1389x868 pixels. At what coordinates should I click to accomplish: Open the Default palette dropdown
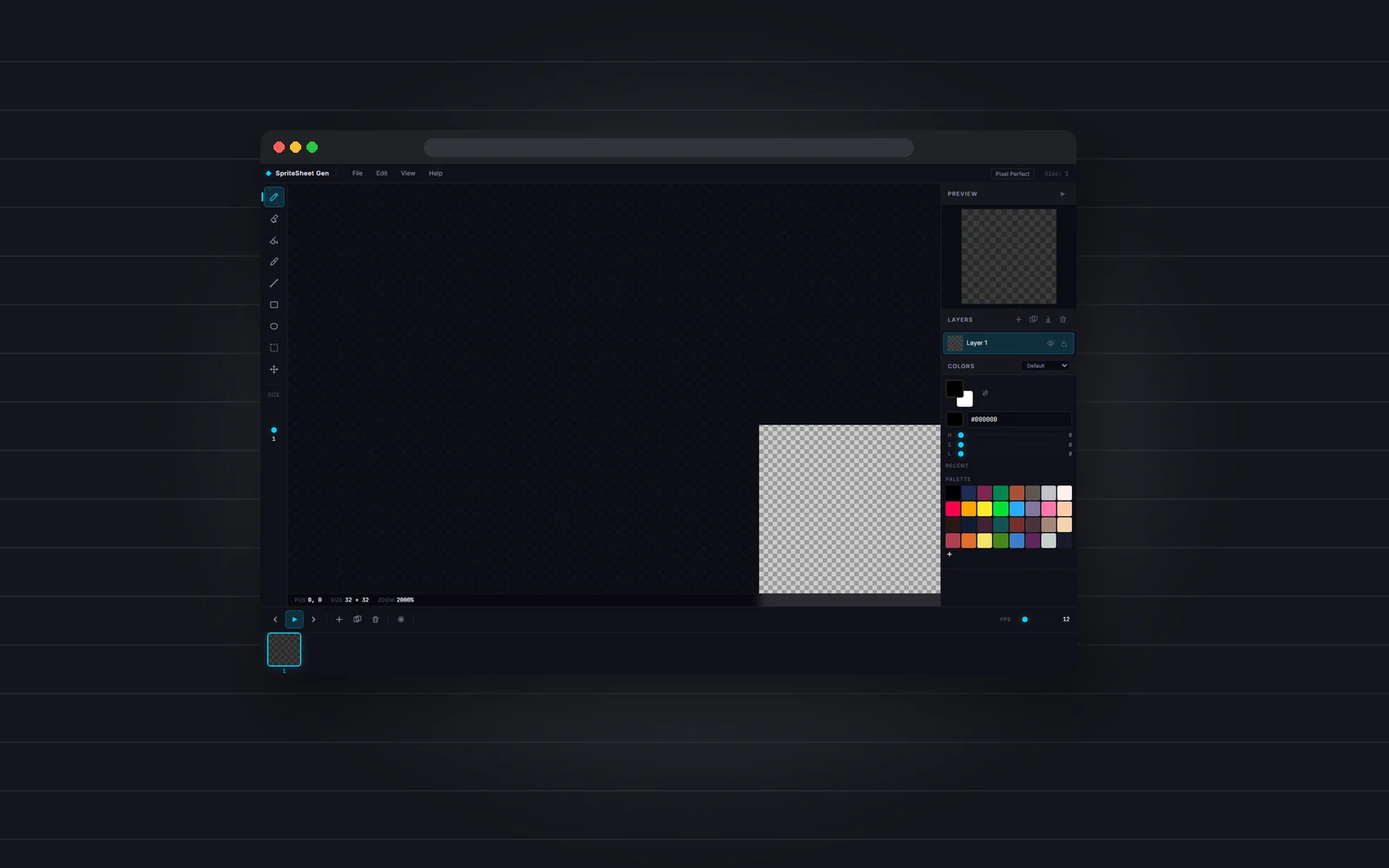[1045, 366]
